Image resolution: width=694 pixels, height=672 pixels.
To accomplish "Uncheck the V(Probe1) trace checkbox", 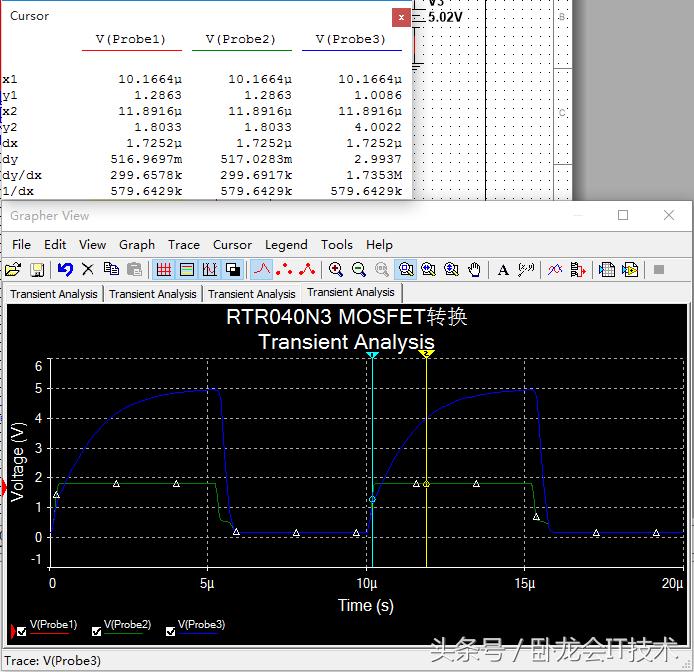I will 22,631.
